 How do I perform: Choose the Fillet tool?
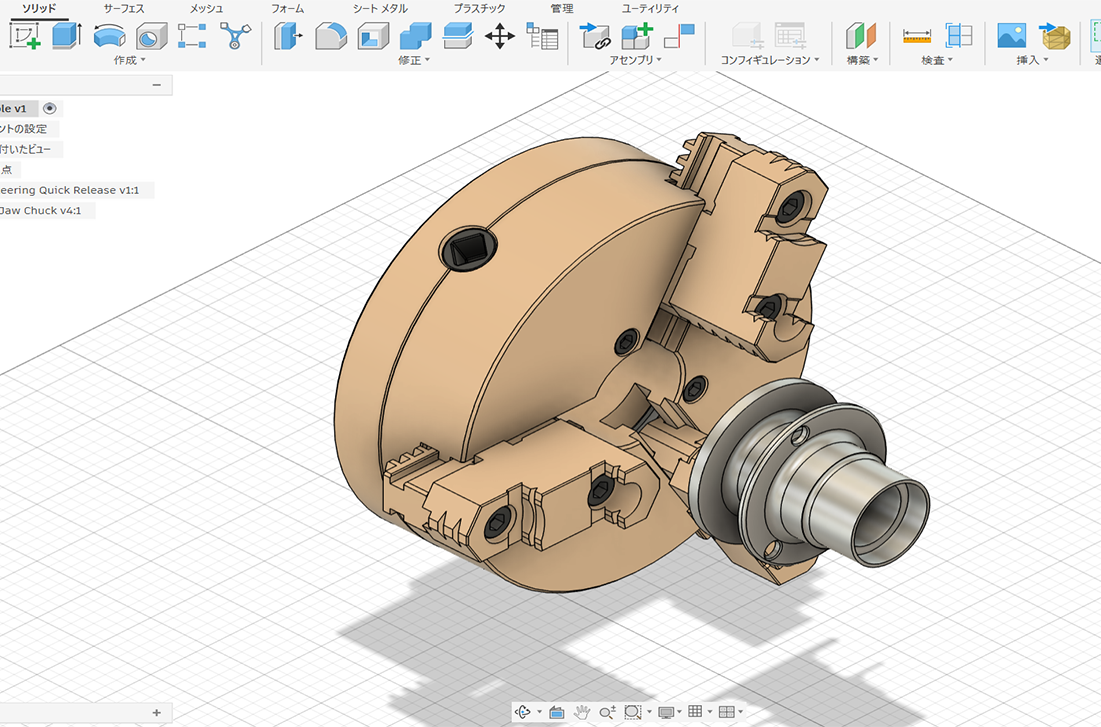[330, 38]
